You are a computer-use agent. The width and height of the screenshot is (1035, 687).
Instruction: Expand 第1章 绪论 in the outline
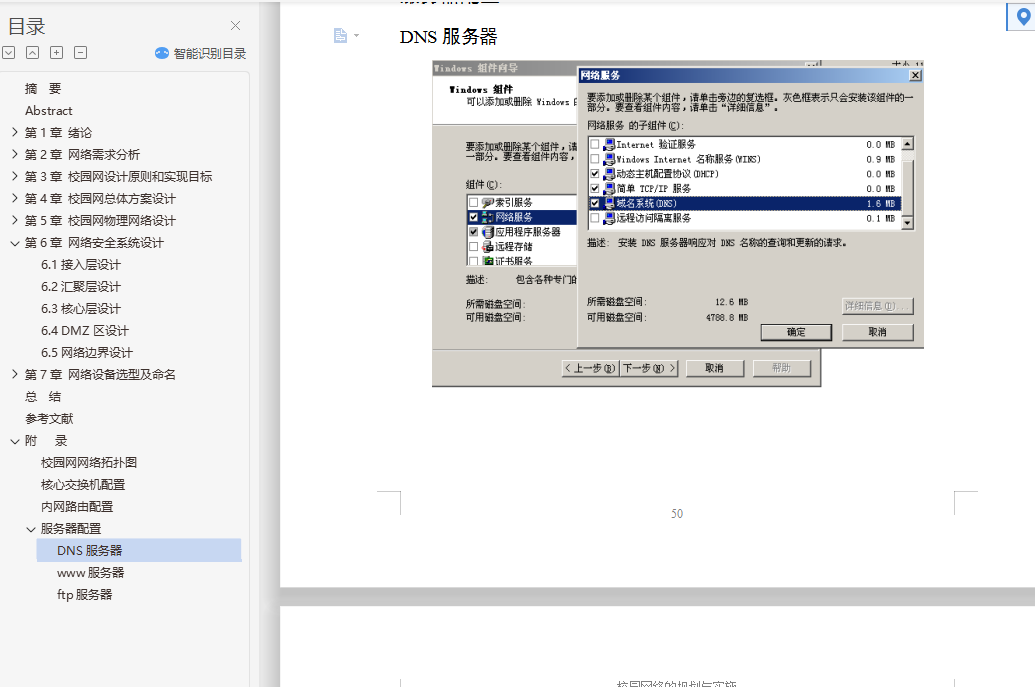15,133
